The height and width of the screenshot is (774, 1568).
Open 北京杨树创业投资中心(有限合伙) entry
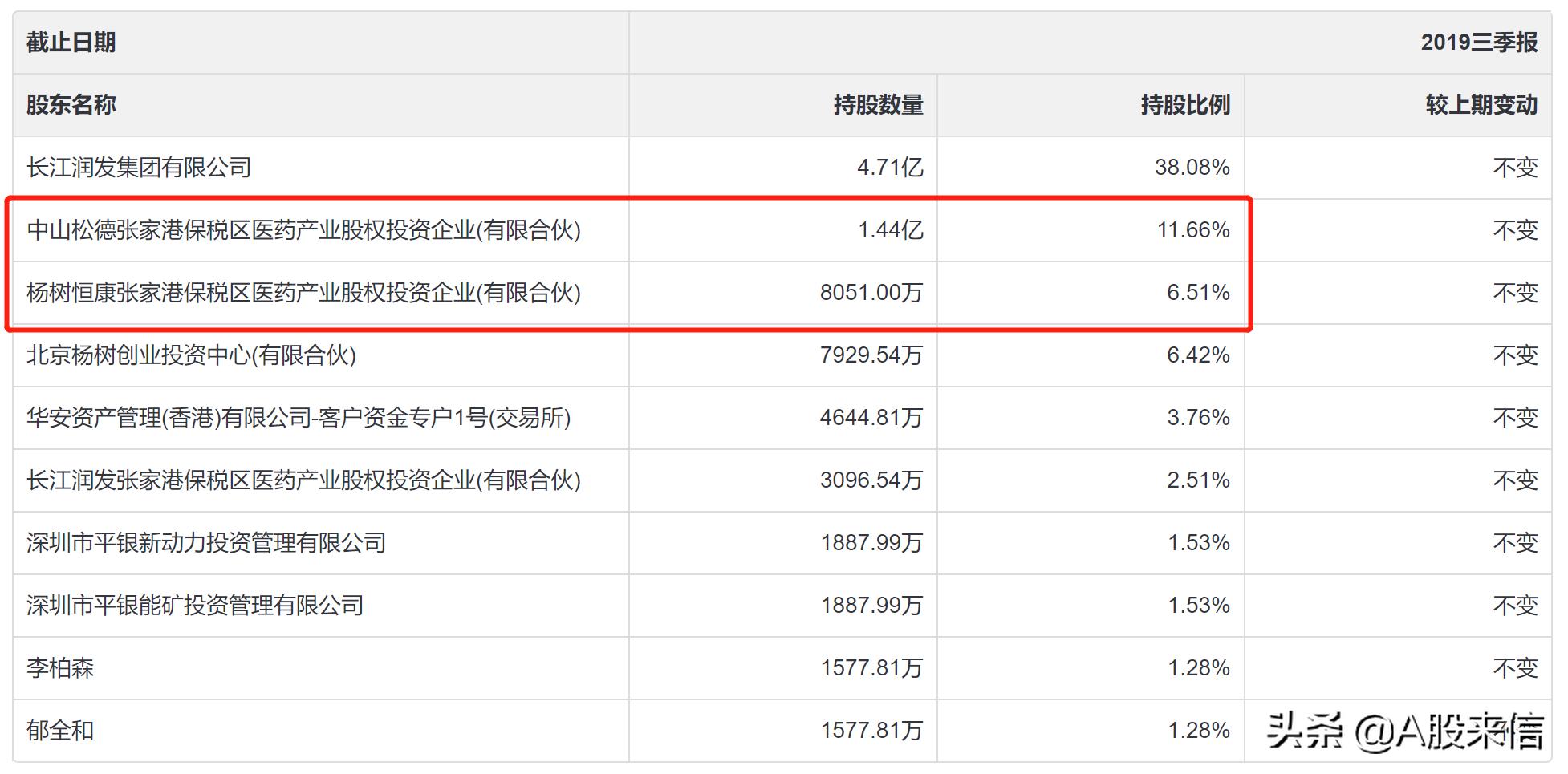tap(191, 355)
